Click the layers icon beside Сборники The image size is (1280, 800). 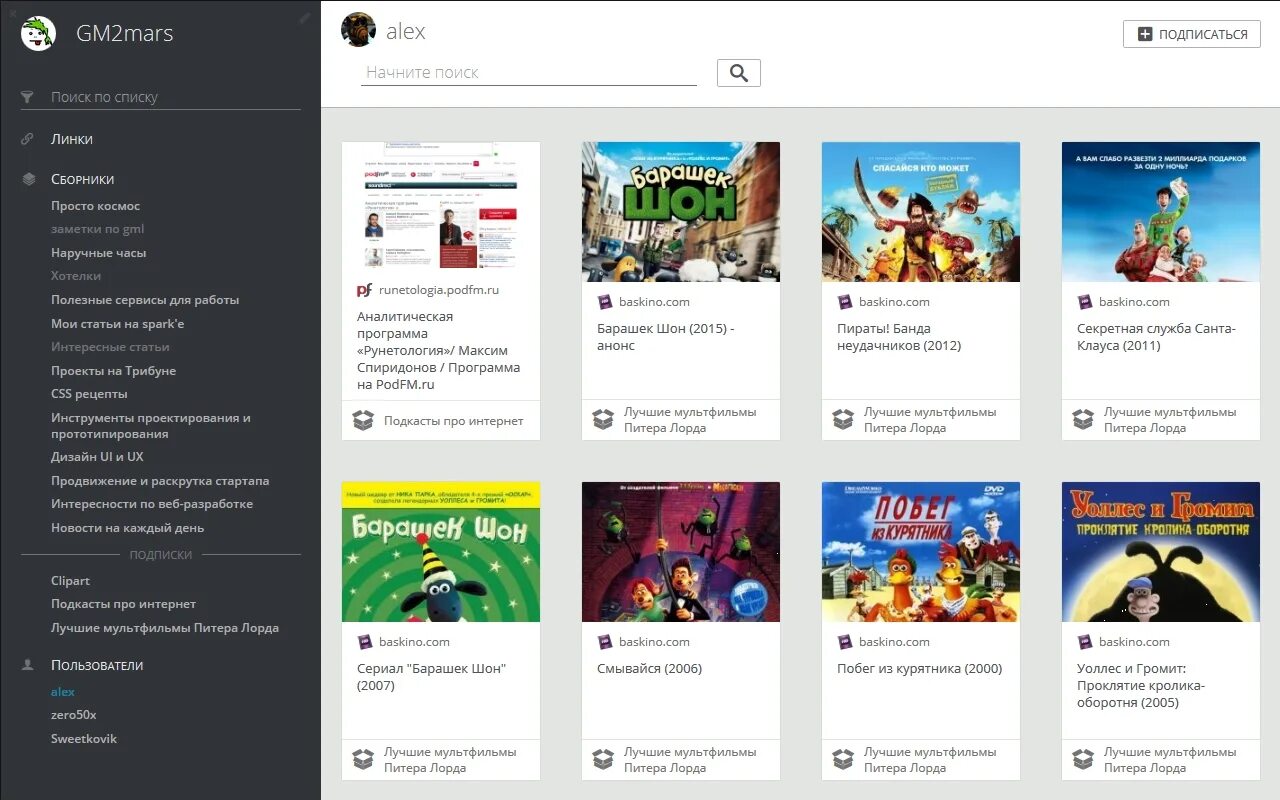28,179
